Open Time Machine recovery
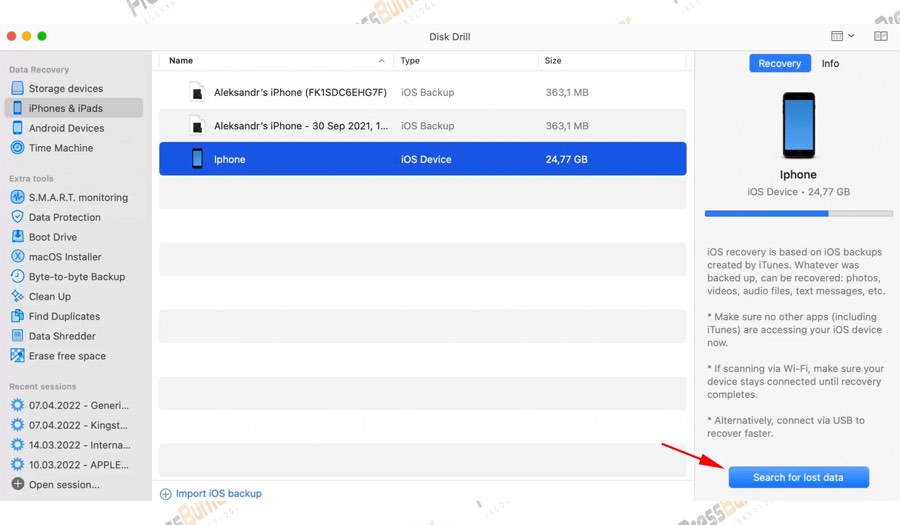 (x=60, y=148)
